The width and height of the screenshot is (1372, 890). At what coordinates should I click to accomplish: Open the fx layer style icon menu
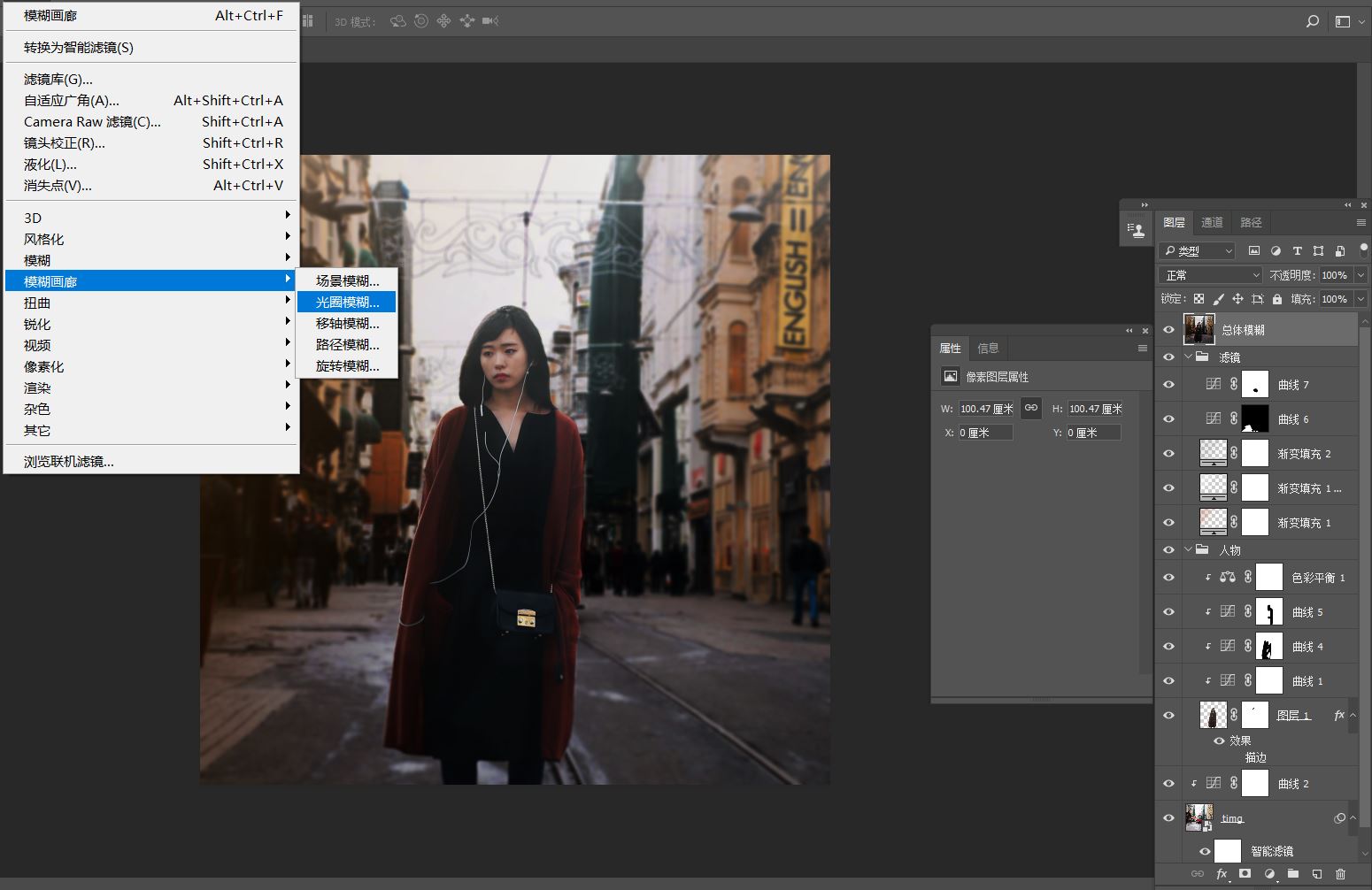(x=1222, y=874)
